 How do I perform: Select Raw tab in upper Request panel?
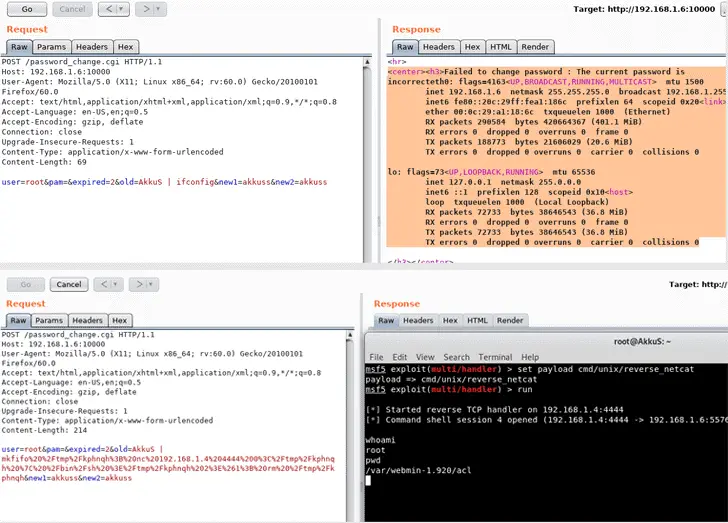click(19, 47)
